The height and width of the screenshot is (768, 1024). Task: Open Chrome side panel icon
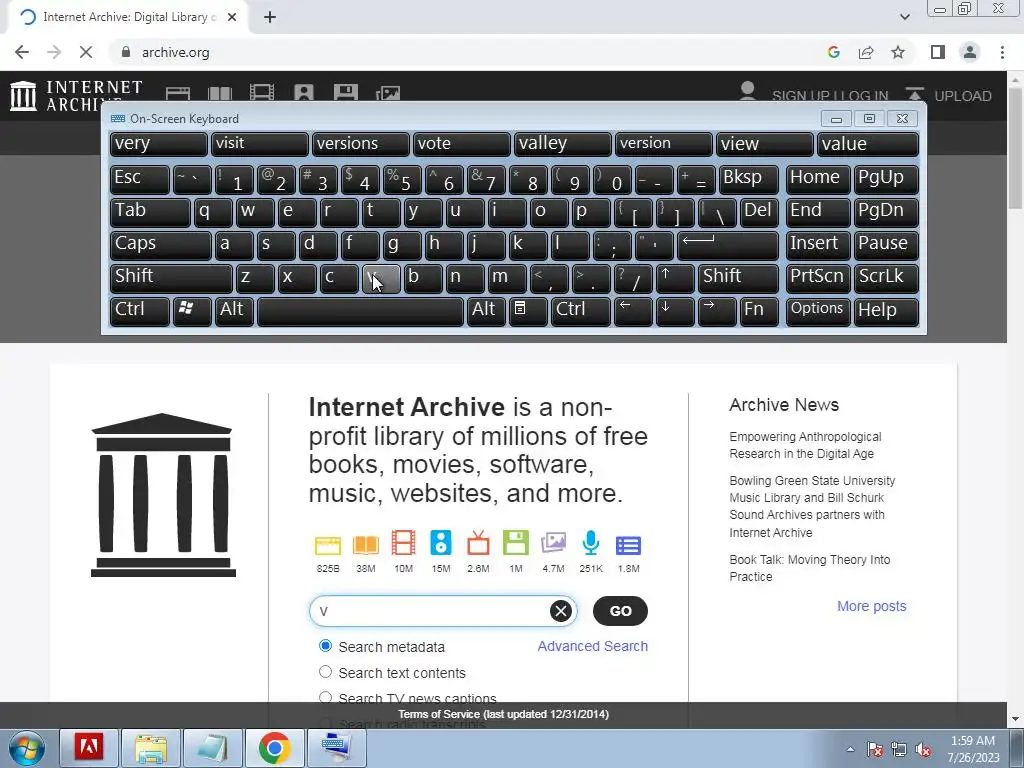click(x=938, y=52)
